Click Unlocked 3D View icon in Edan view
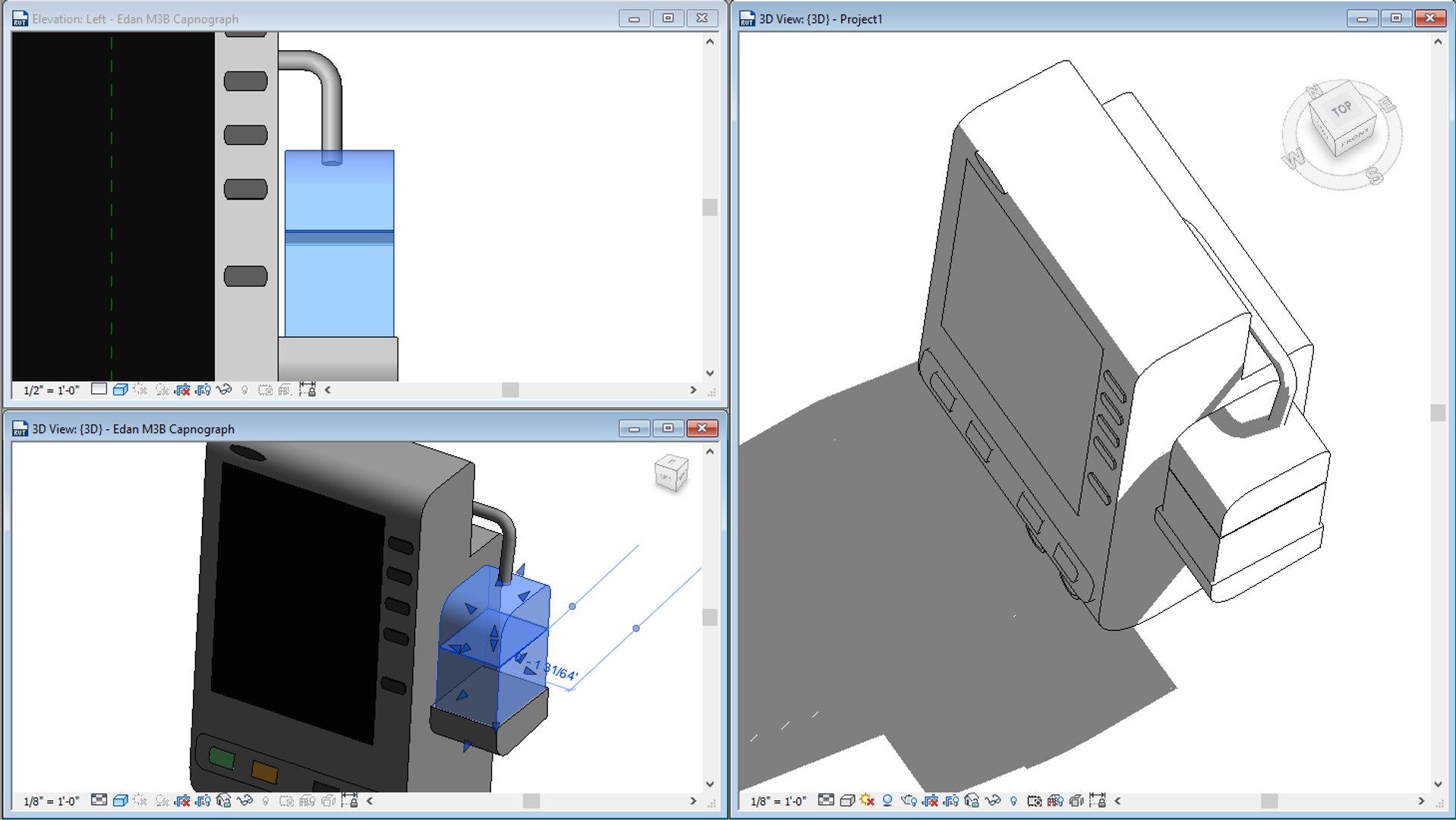This screenshot has height=820, width=1456. [x=223, y=800]
